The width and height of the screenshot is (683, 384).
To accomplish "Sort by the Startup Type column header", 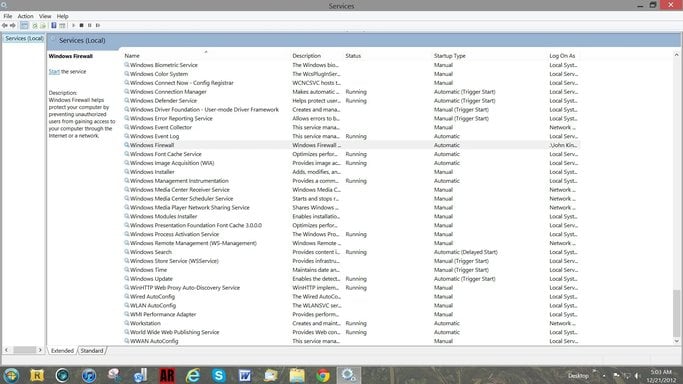I will [x=450, y=56].
